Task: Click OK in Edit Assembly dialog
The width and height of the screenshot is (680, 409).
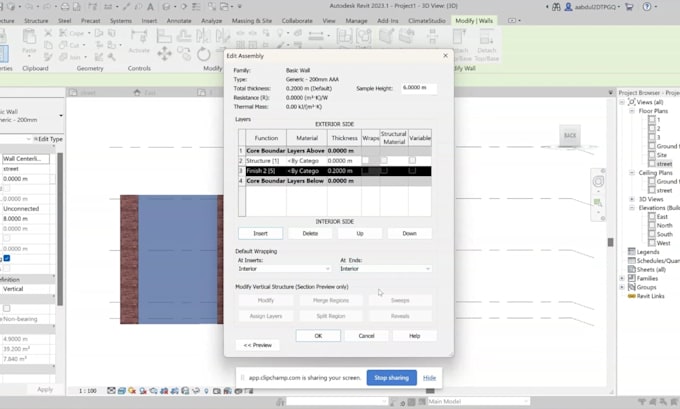Action: coord(318,336)
